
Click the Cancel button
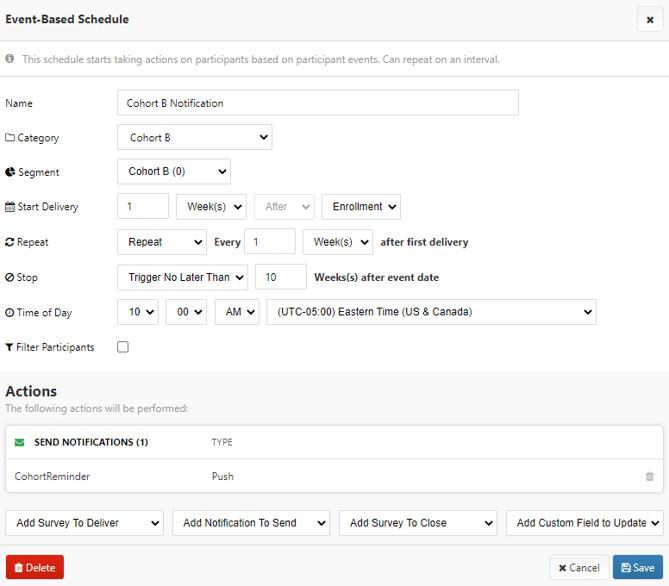click(578, 568)
